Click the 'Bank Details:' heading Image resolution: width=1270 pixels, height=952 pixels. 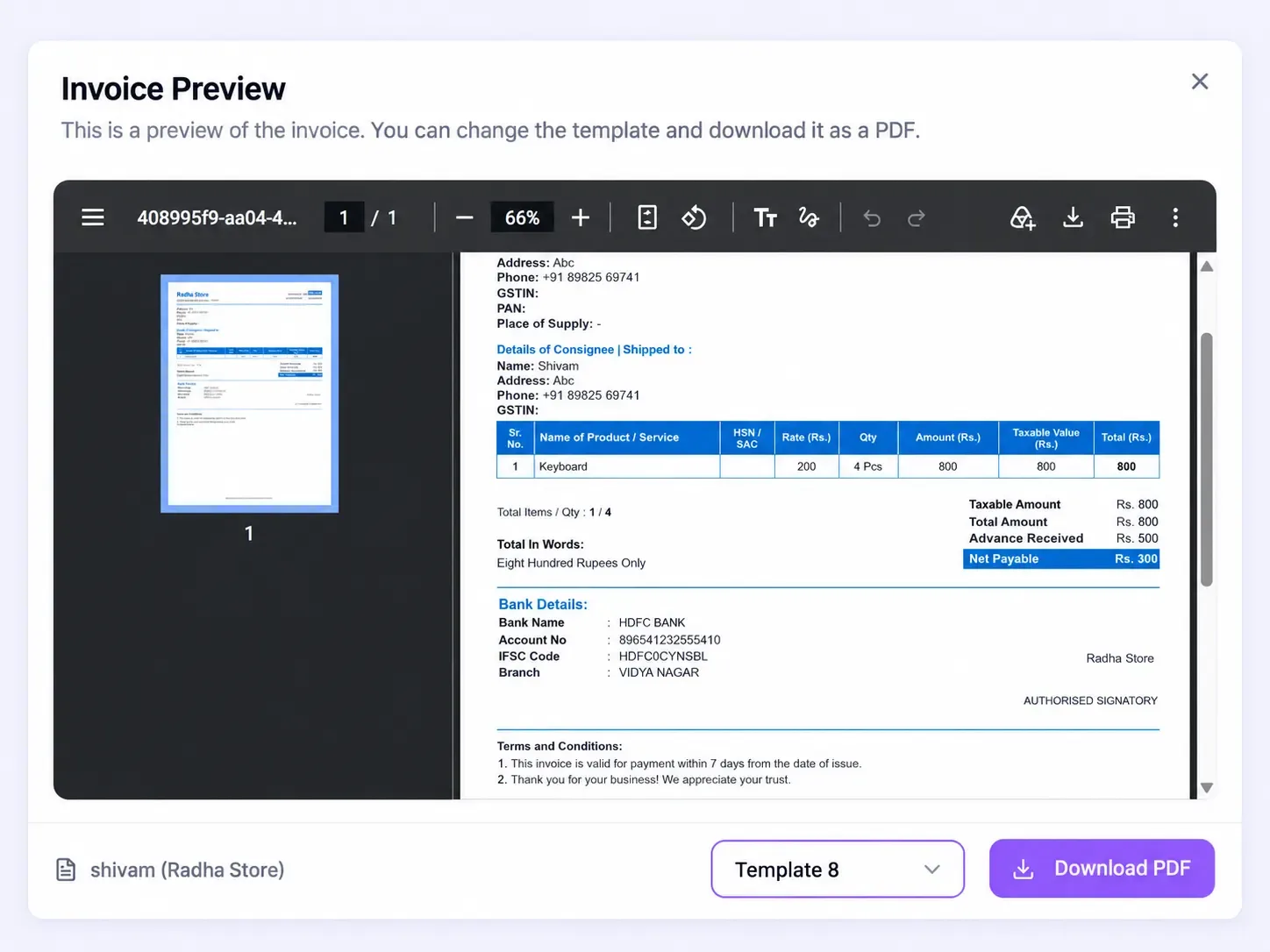543,604
